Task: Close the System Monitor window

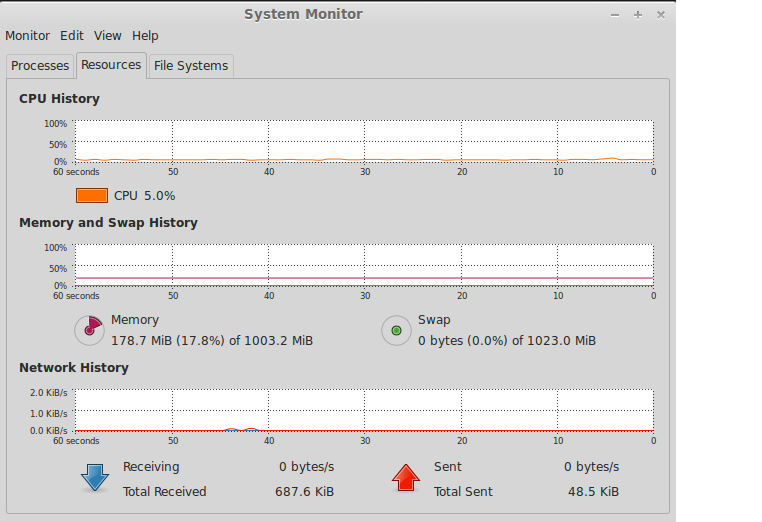Action: click(x=660, y=15)
